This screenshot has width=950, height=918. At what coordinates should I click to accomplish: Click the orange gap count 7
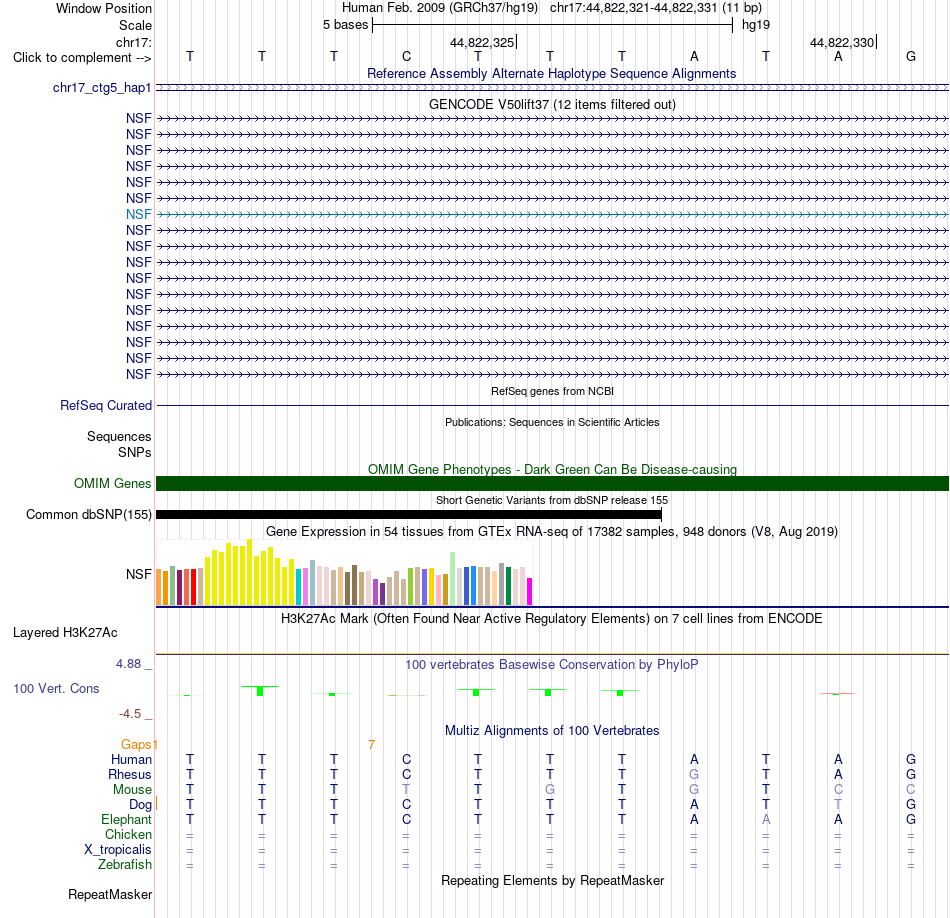click(x=371, y=745)
